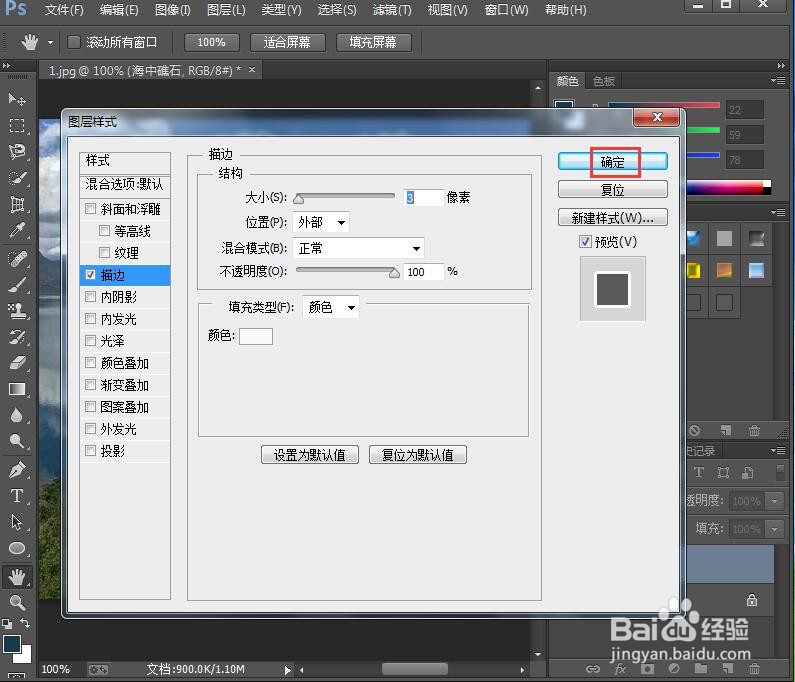Click the stroke 颜色 swatch
The width and height of the screenshot is (795, 682).
tap(256, 336)
